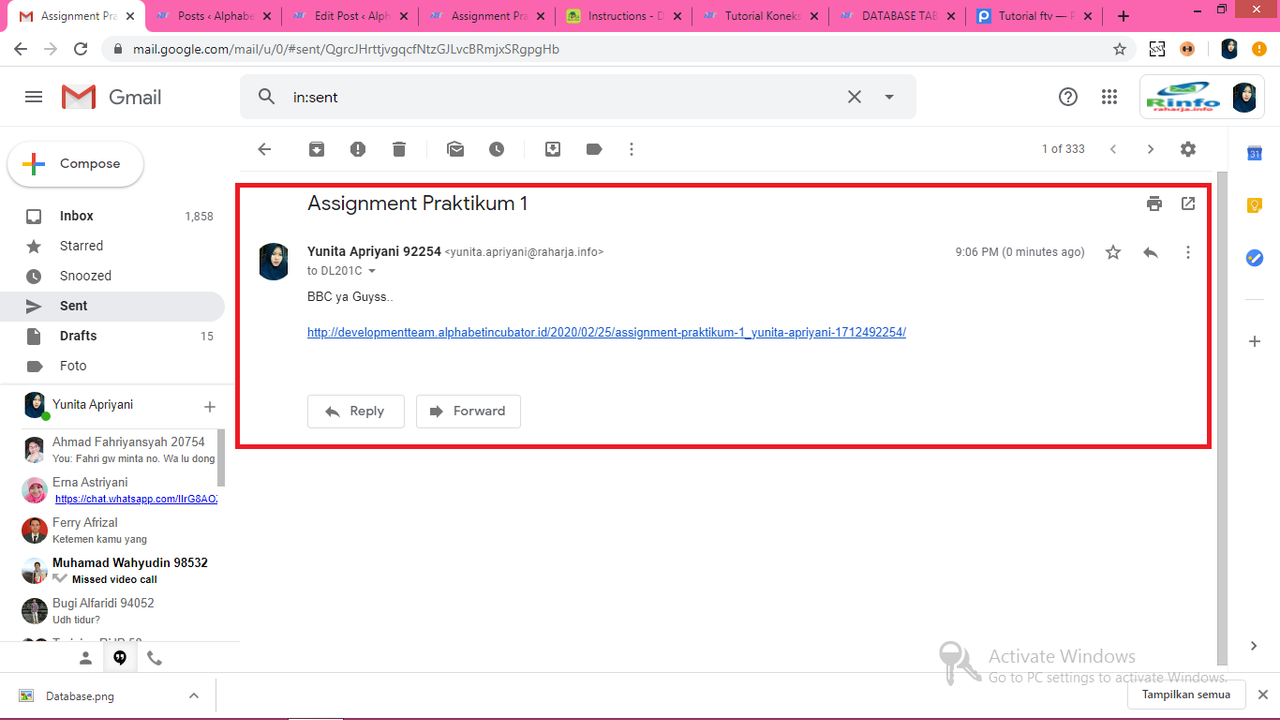This screenshot has width=1280, height=720.
Task: Switch to Instructions browser tab
Action: coord(623,16)
